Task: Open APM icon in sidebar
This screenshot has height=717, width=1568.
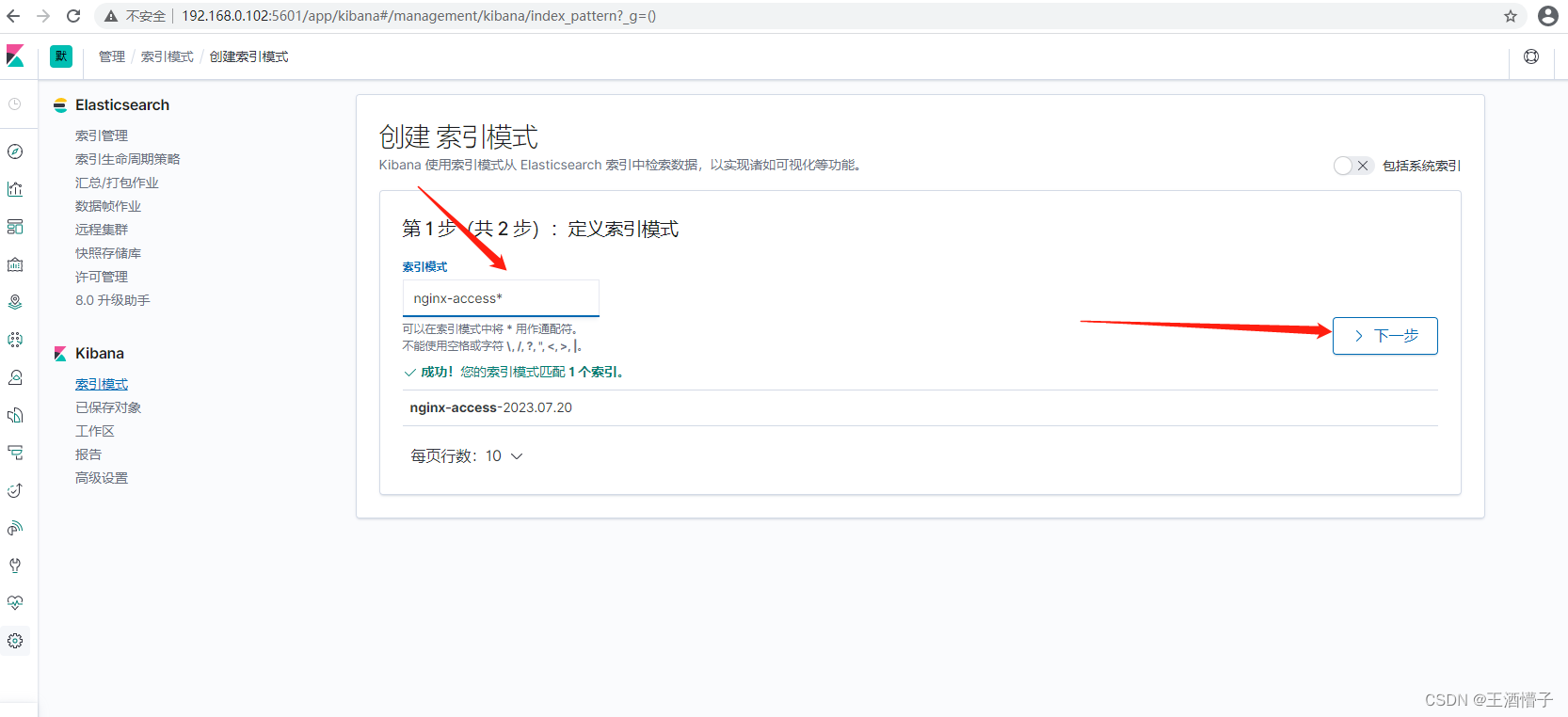Action: click(x=15, y=453)
